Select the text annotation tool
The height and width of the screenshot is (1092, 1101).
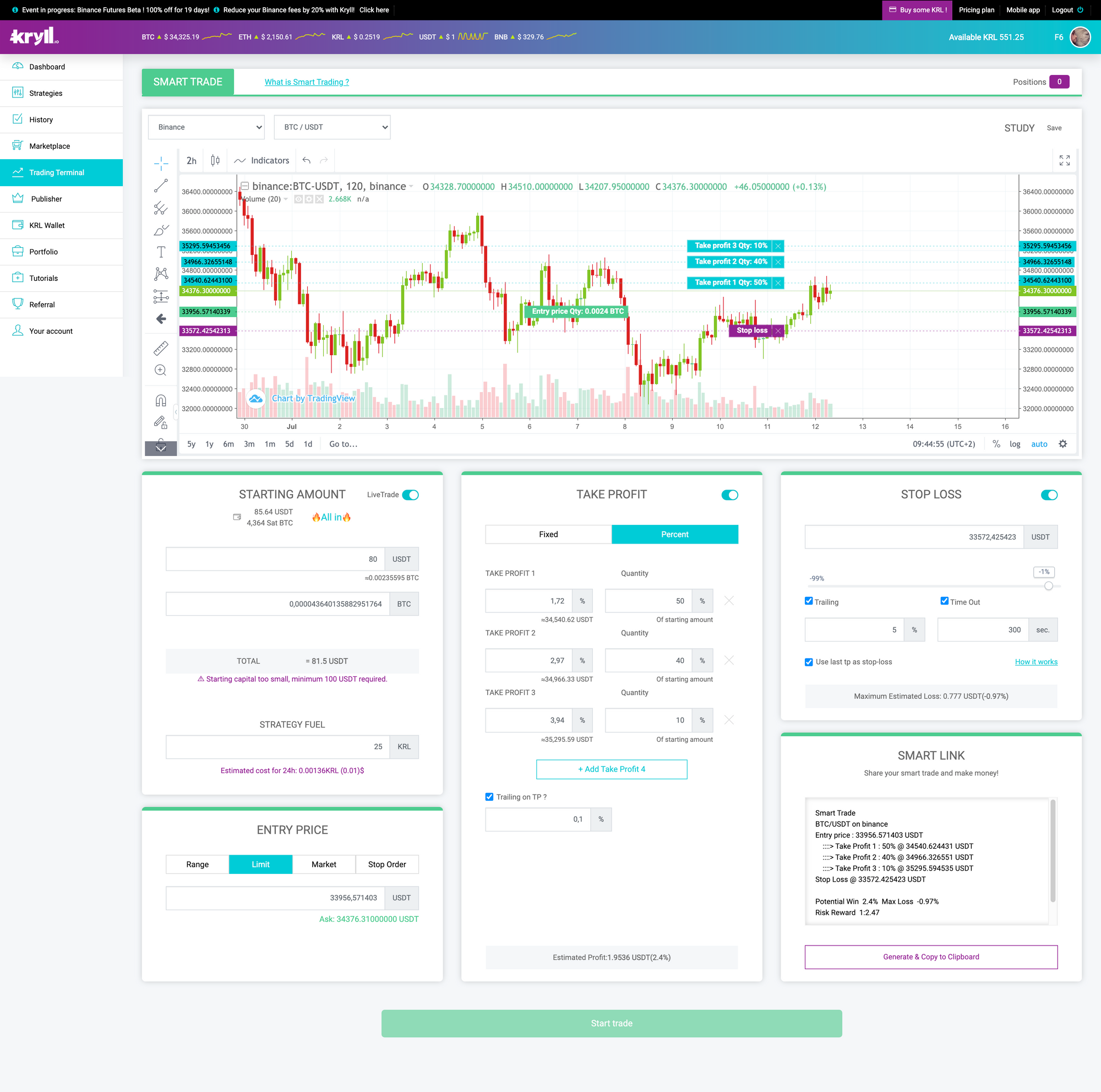(x=161, y=252)
